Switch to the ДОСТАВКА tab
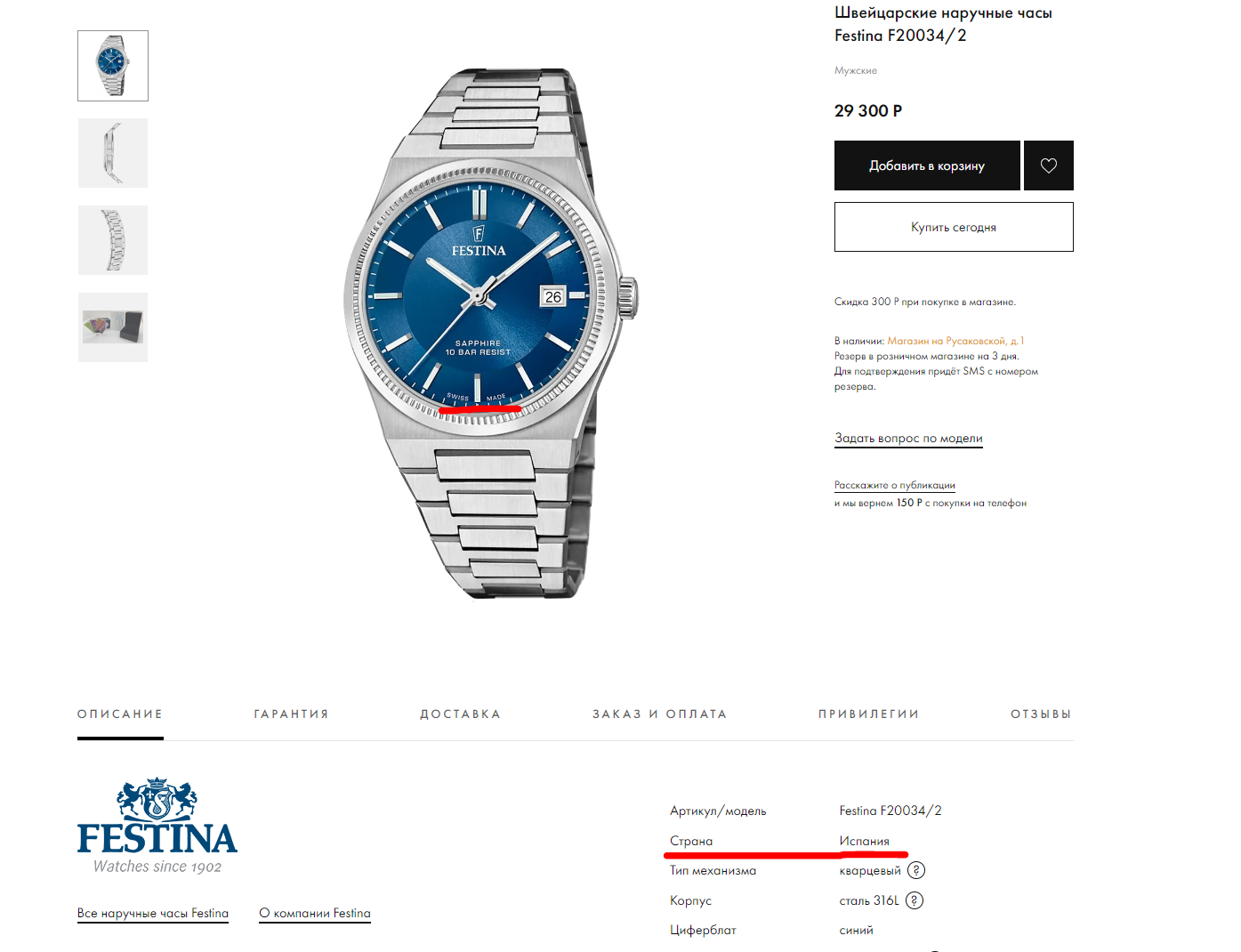This screenshot has height=952, width=1241. point(461,714)
